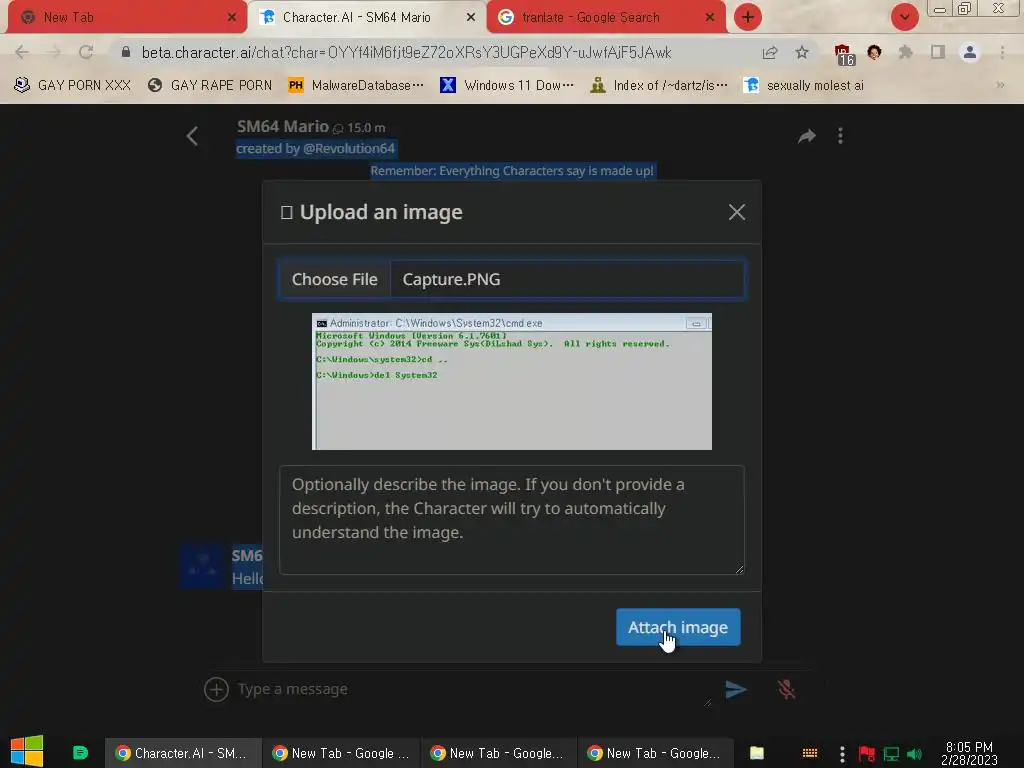
Task: Click the chat back chevron arrow
Action: 192,136
